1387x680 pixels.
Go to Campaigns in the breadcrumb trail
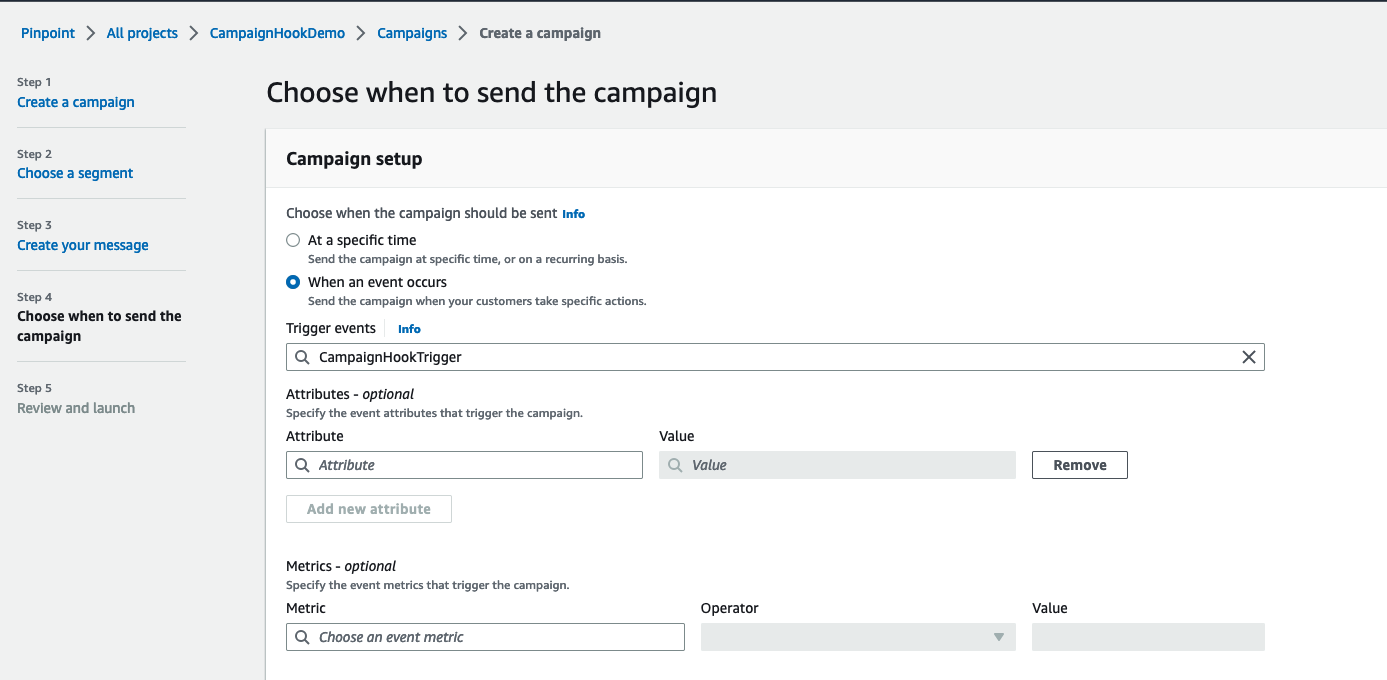coord(411,33)
